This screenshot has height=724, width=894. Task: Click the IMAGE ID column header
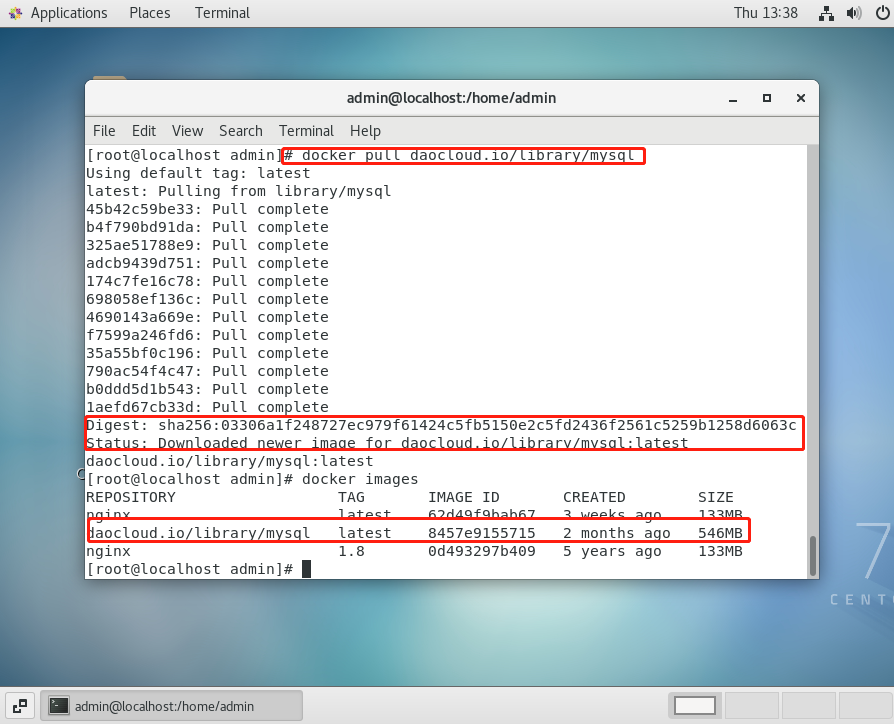point(464,497)
